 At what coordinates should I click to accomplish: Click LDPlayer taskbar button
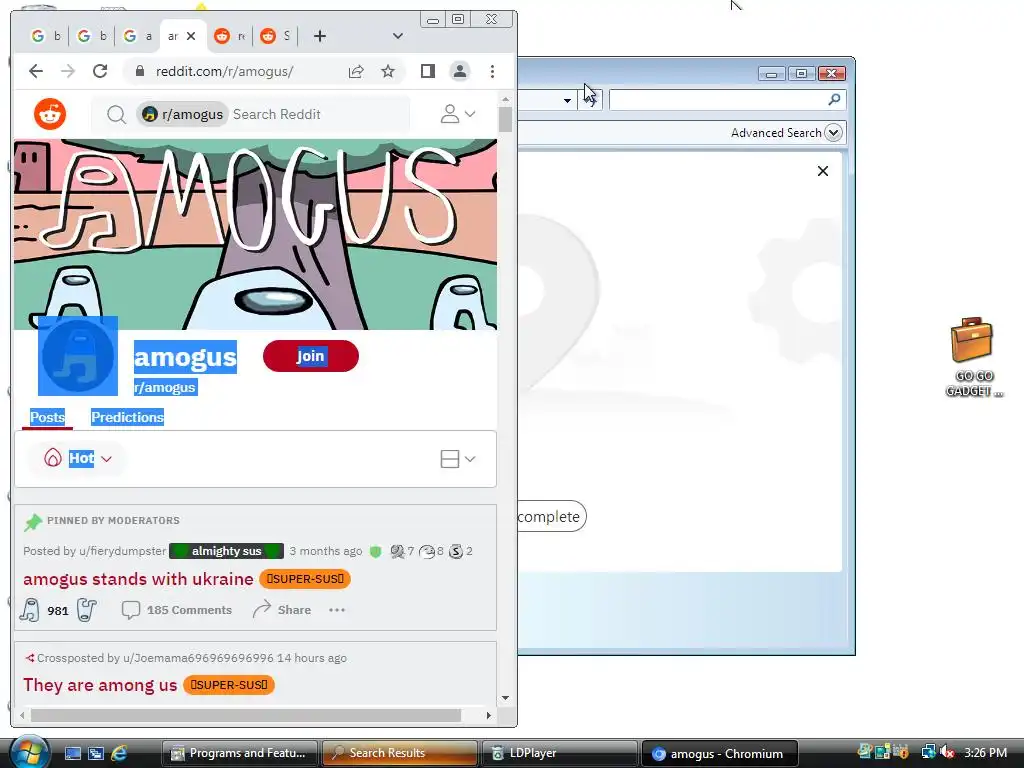(559, 753)
